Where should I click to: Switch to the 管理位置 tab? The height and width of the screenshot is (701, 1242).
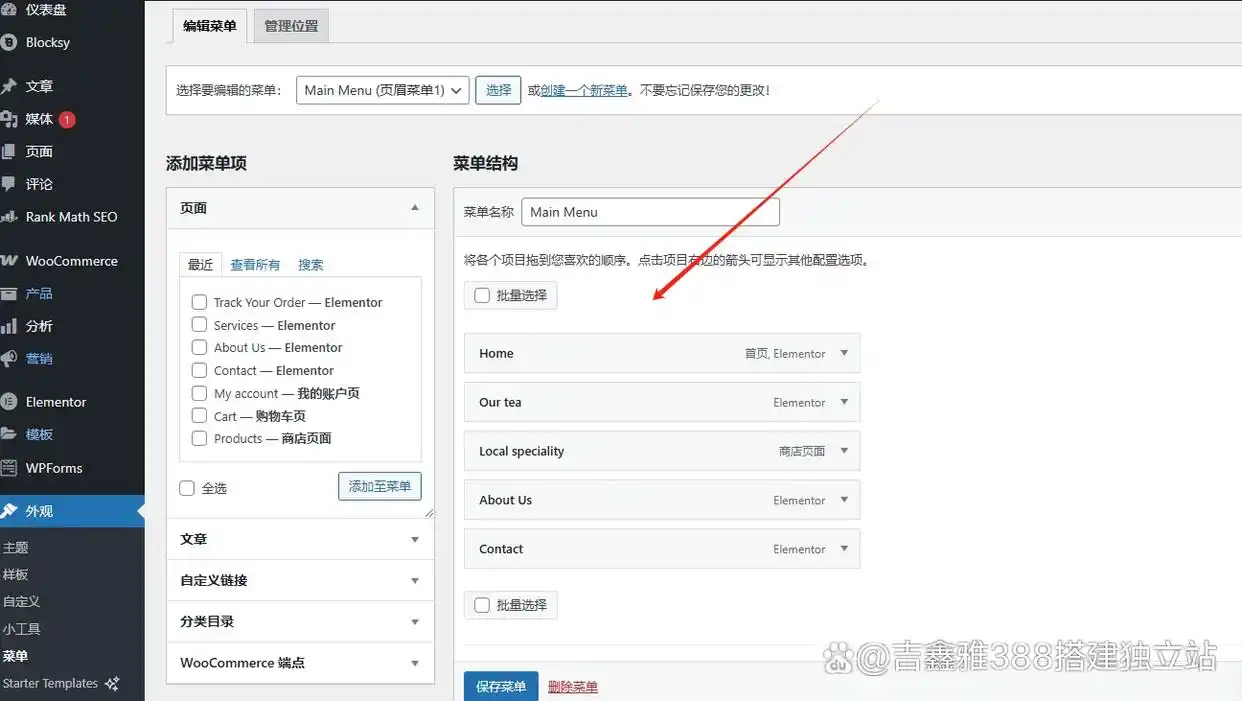click(x=291, y=26)
